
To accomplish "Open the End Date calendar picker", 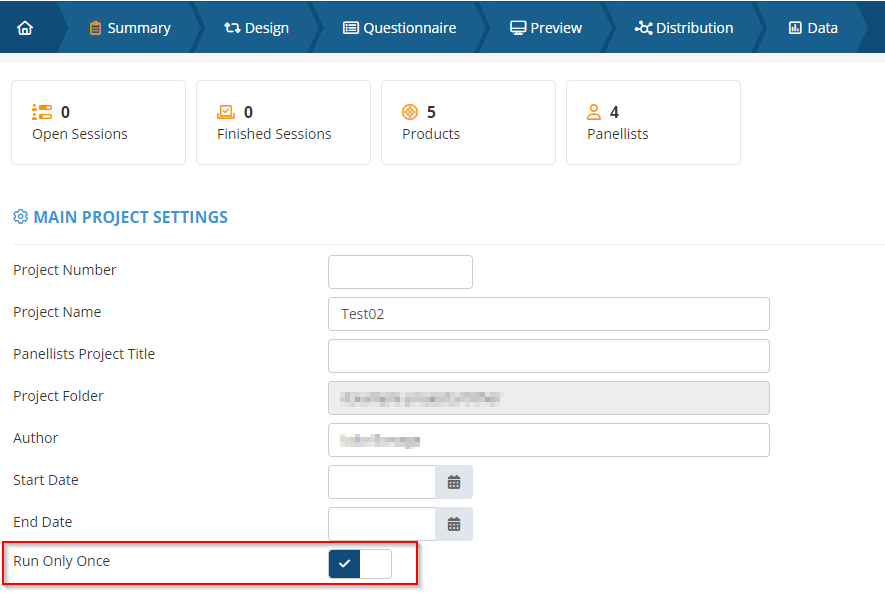I will pyautogui.click(x=454, y=524).
